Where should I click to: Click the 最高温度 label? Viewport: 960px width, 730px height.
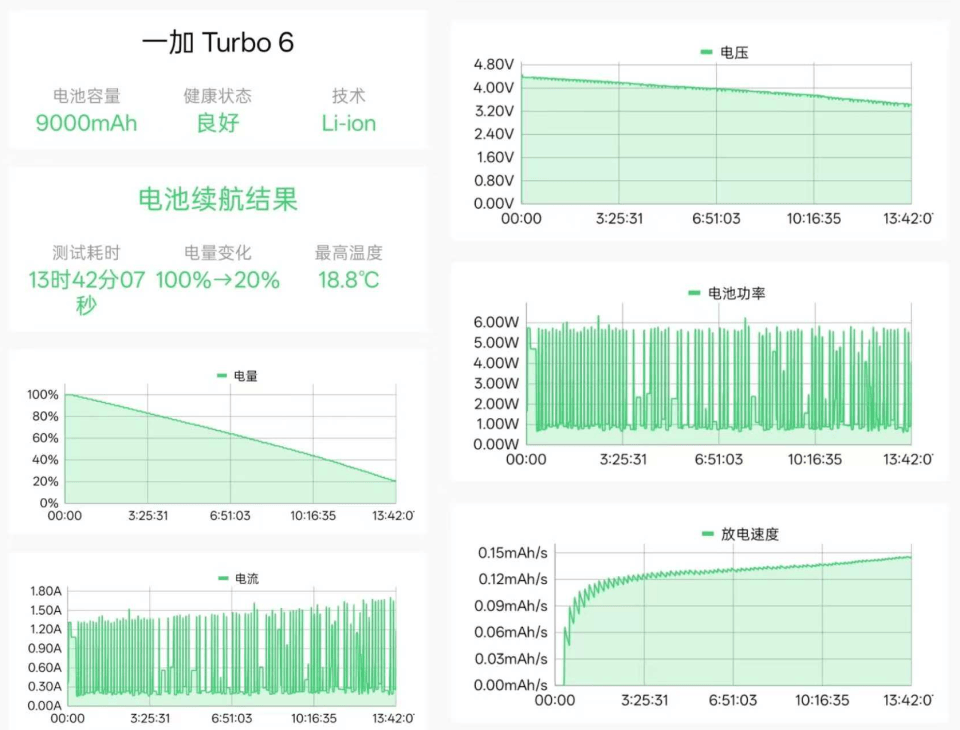pos(348,253)
